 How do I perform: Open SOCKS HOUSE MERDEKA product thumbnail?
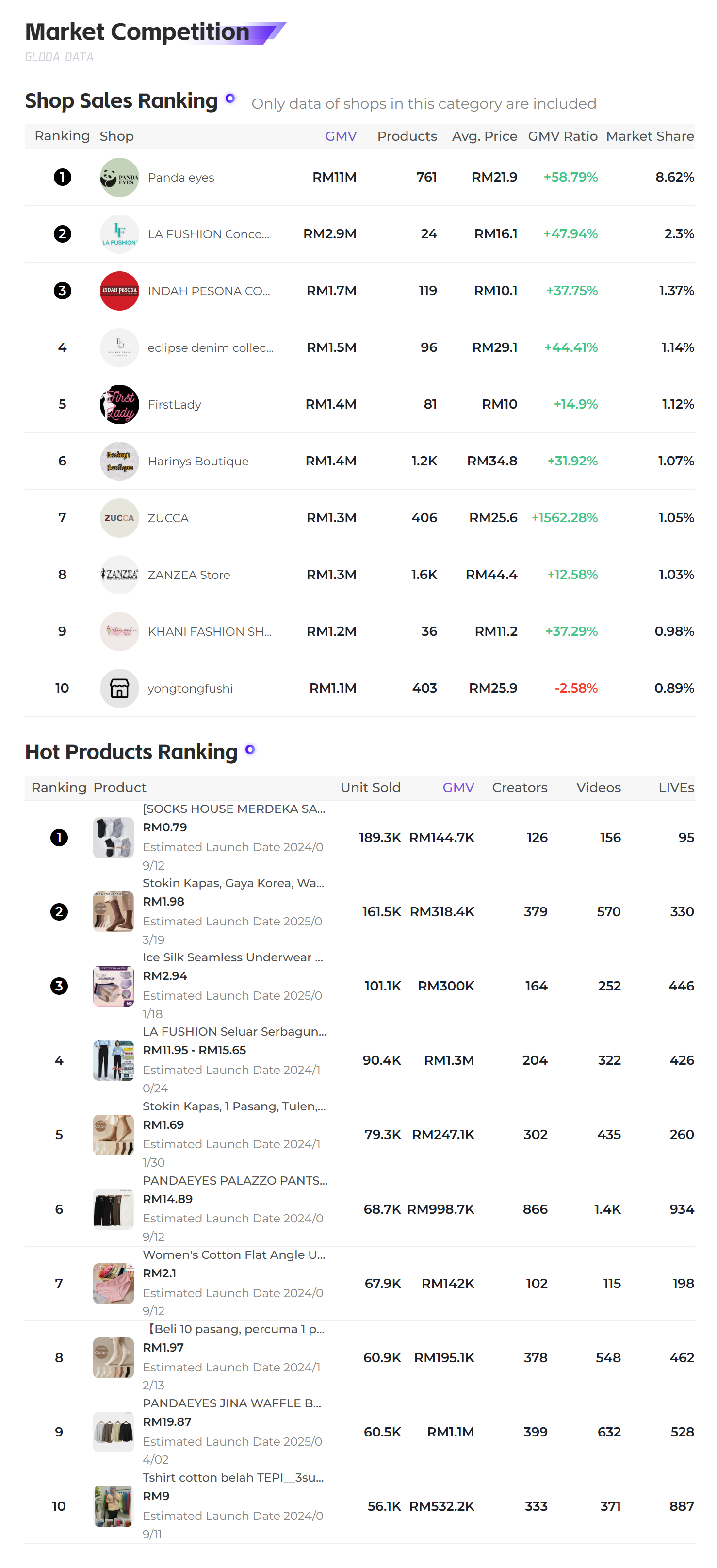(x=113, y=838)
